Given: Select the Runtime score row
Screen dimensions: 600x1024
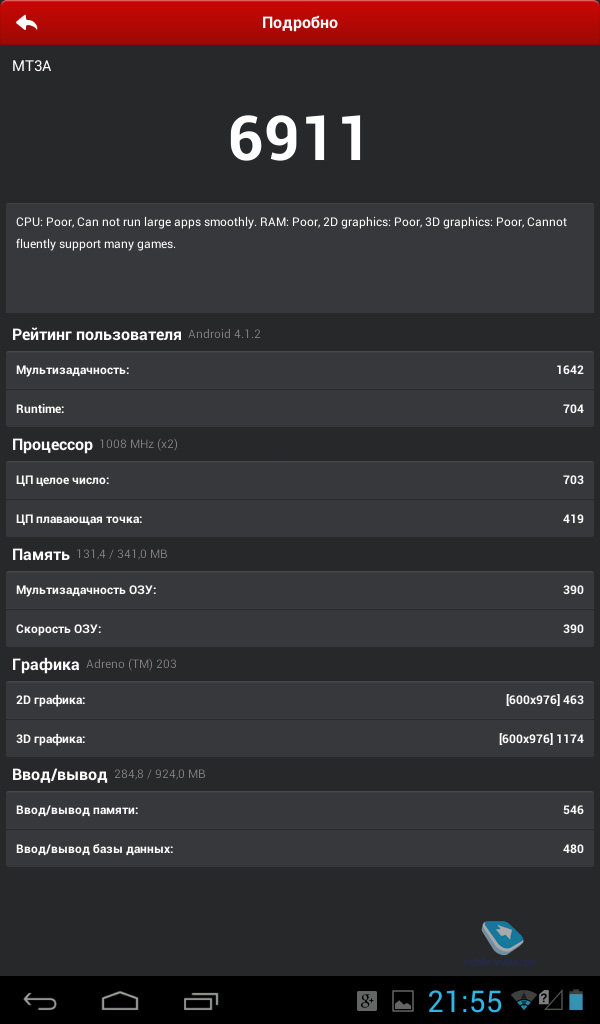Looking at the screenshot, I should [300, 409].
